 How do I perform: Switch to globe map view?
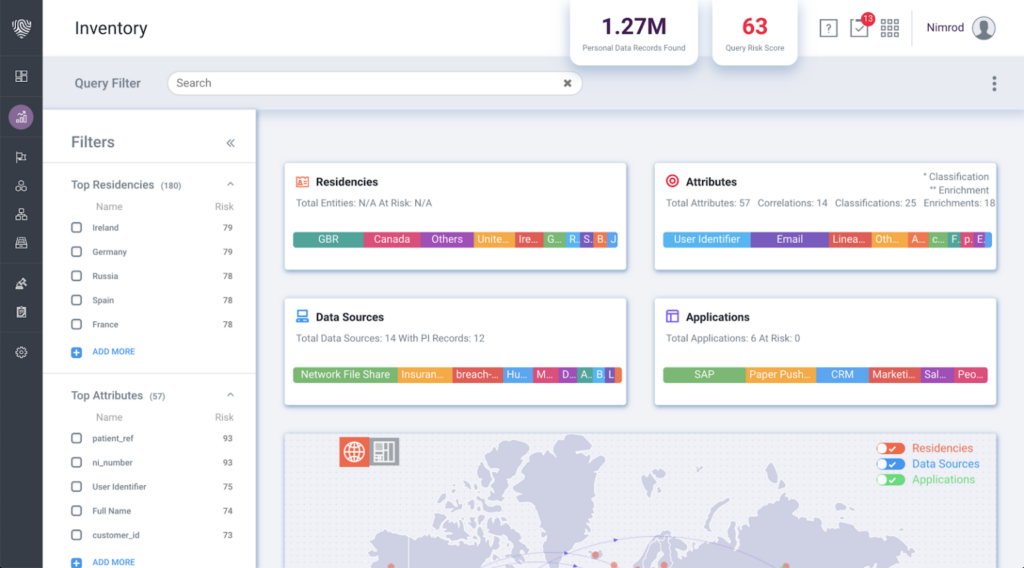pyautogui.click(x=354, y=452)
